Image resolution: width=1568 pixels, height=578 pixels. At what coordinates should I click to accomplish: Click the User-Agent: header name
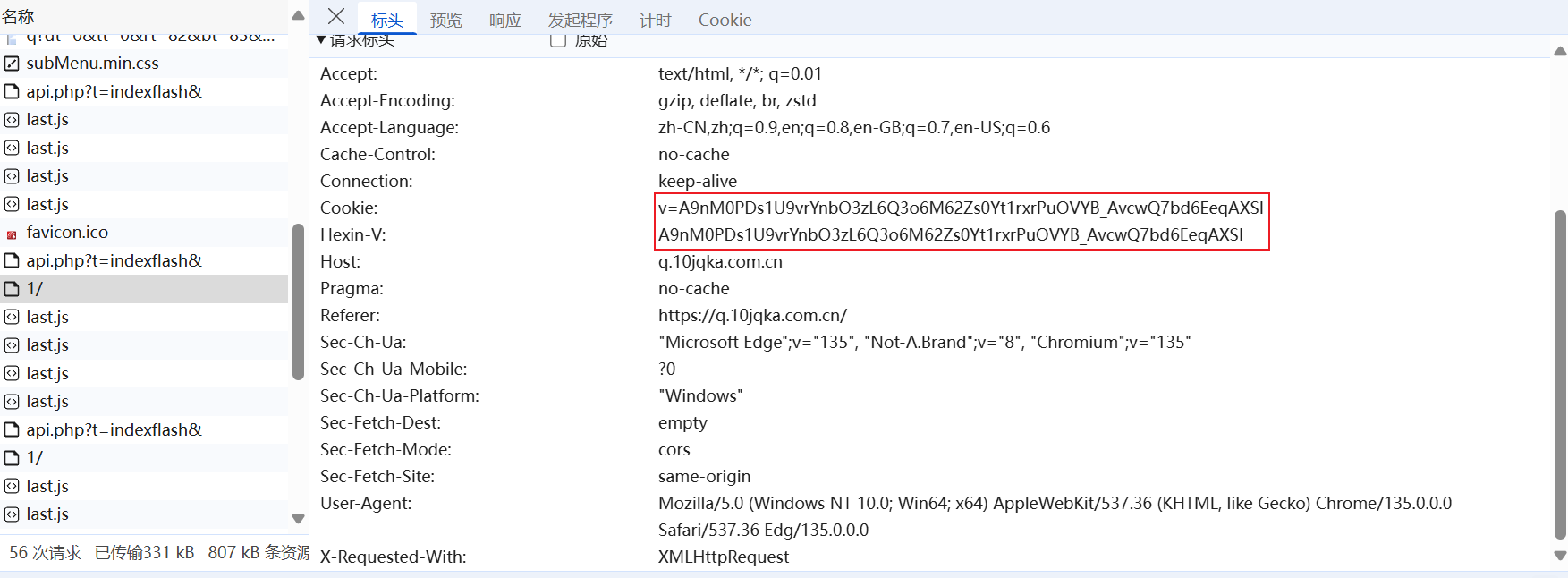click(x=366, y=503)
